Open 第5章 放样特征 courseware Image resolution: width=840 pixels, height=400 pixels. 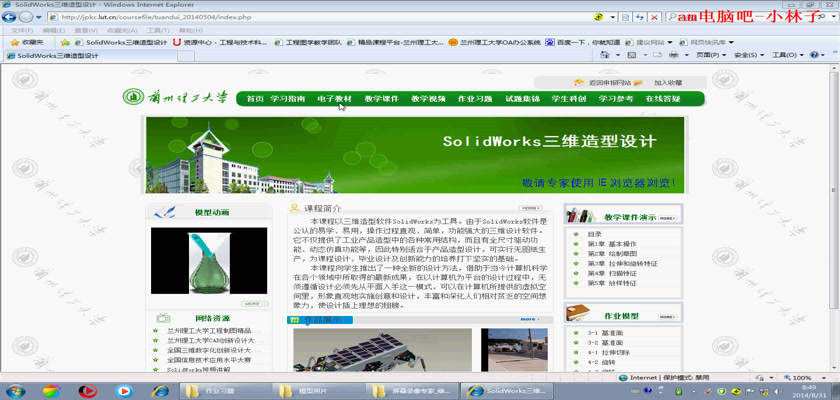point(612,283)
